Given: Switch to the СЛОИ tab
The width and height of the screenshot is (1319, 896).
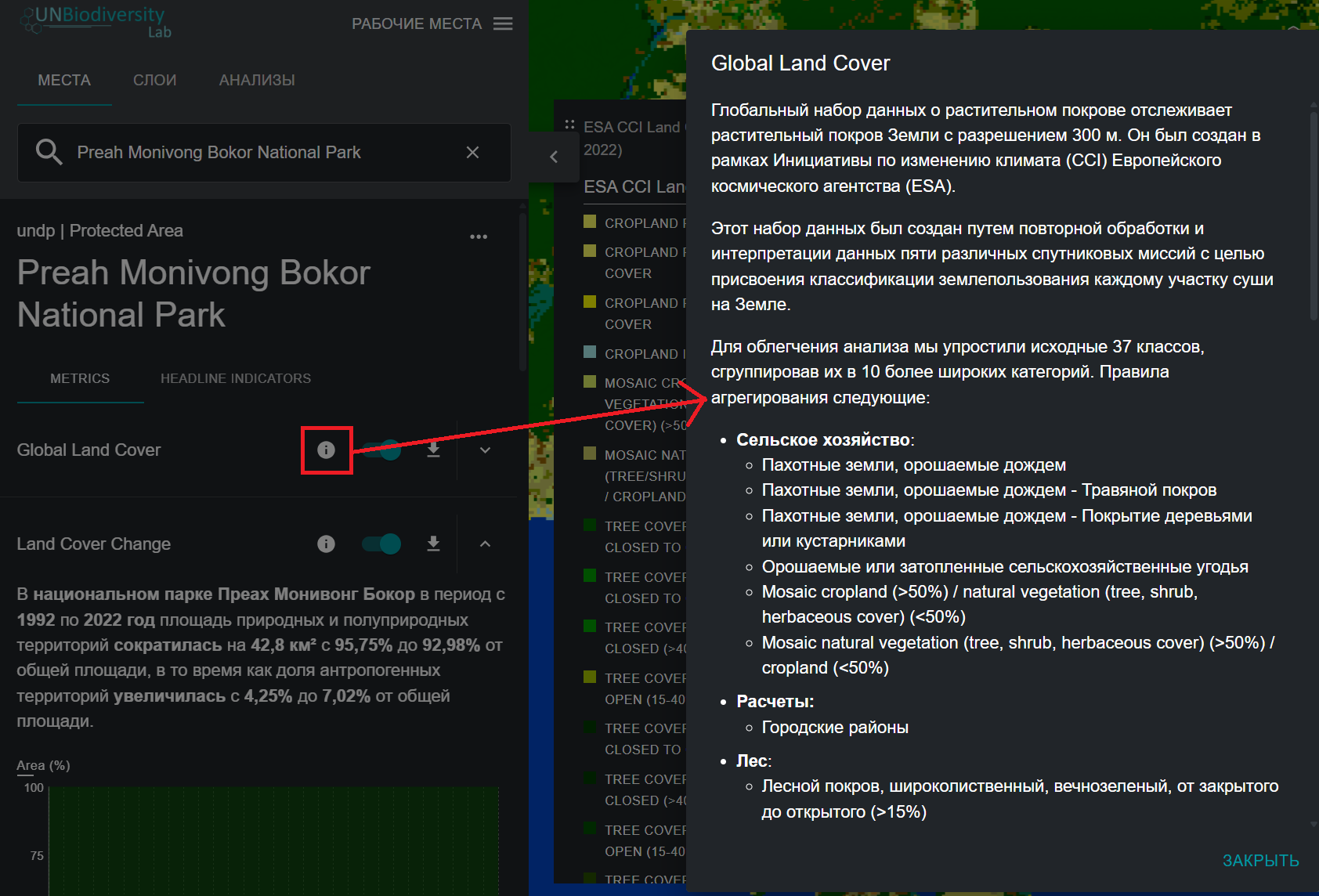Looking at the screenshot, I should (x=154, y=81).
